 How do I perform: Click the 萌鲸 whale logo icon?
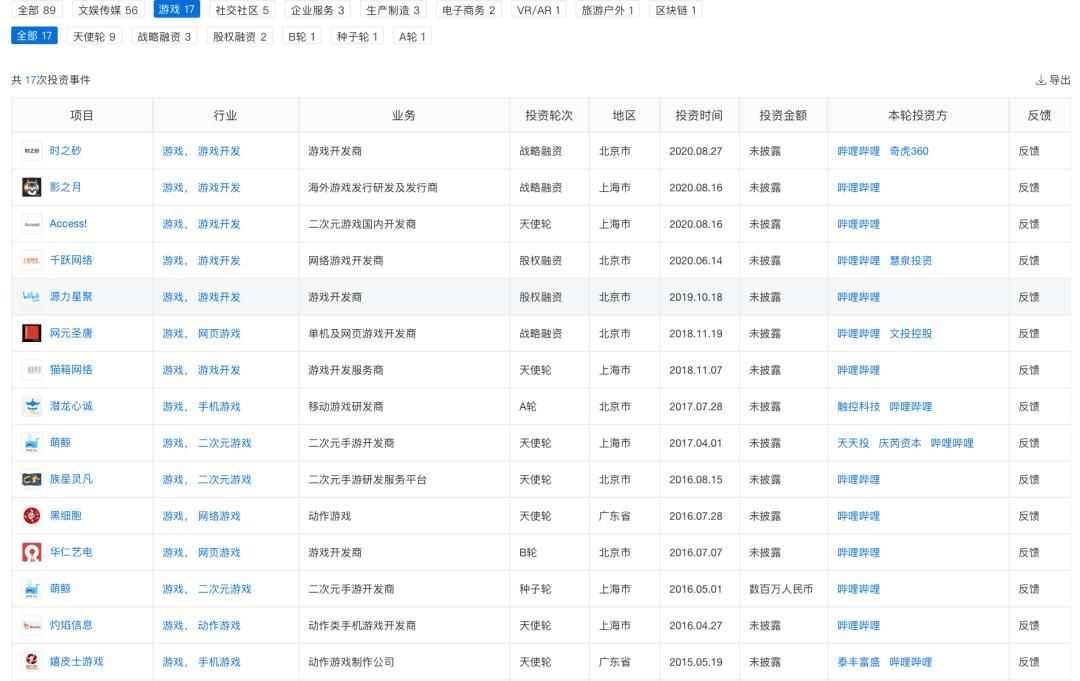click(30, 443)
